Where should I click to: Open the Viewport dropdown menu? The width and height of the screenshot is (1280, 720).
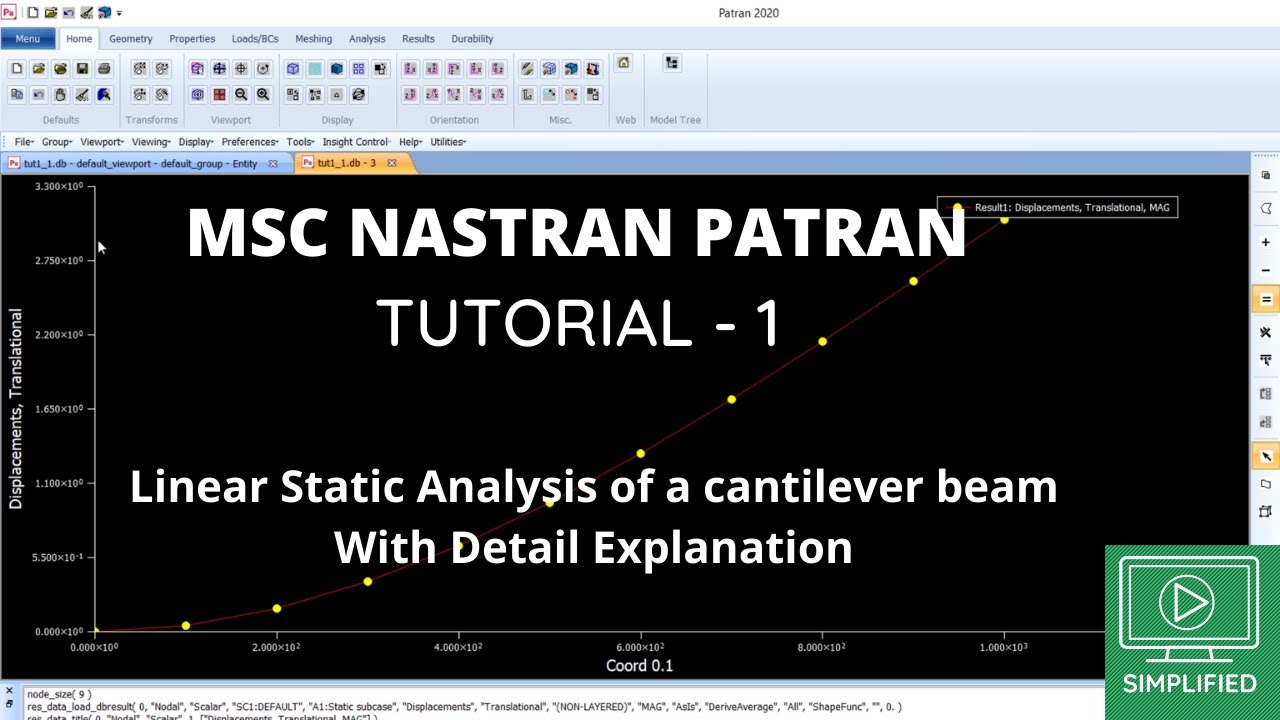pyautogui.click(x=101, y=142)
